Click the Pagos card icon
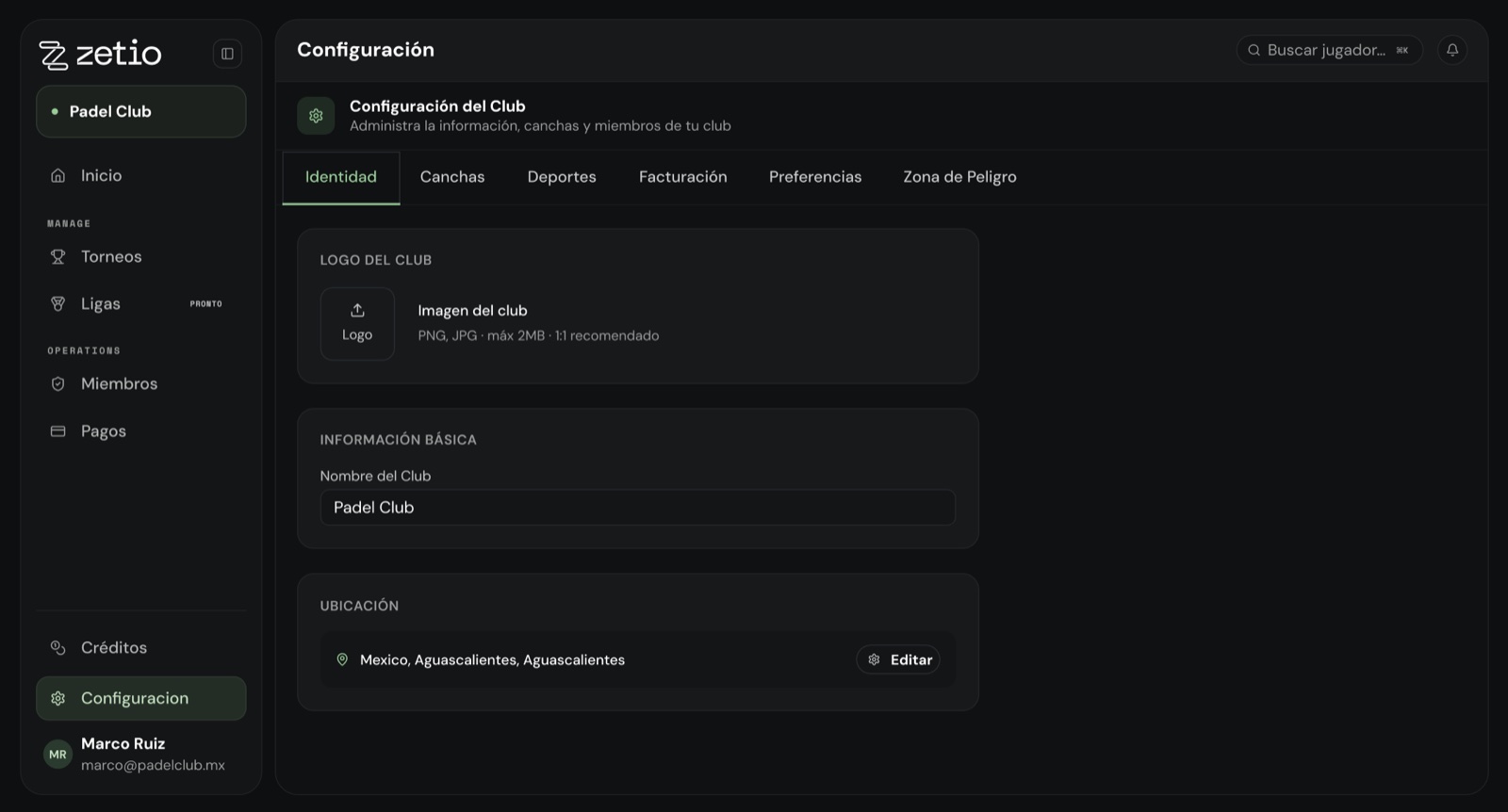 (58, 431)
